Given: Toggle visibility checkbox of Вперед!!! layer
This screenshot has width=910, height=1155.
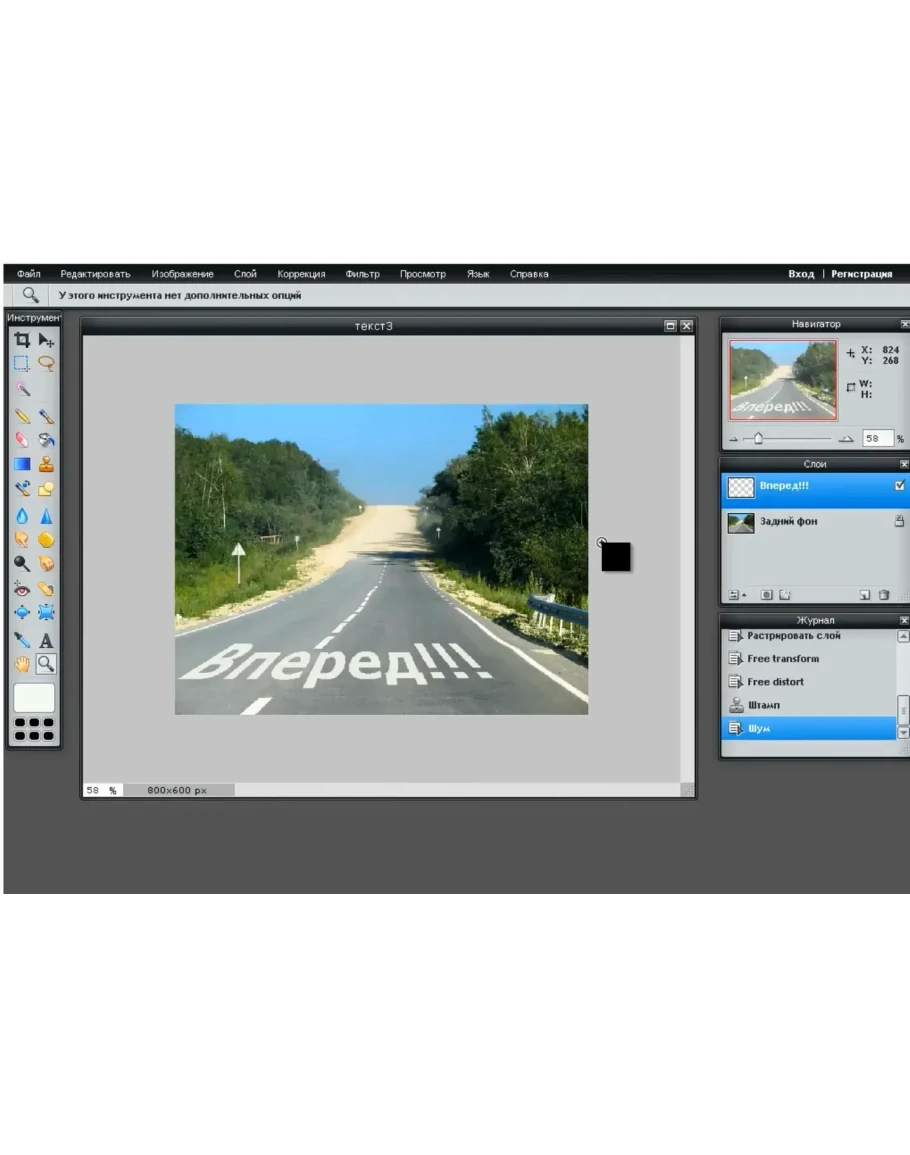Looking at the screenshot, I should click(x=898, y=486).
